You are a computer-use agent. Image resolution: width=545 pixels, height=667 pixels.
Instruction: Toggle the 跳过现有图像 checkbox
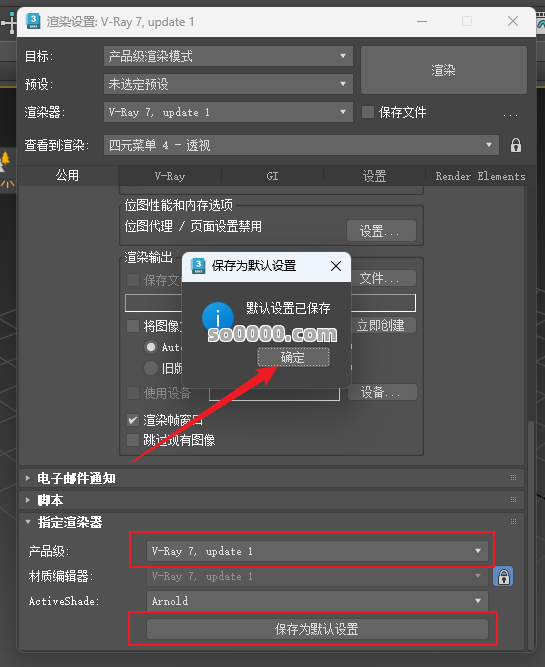coord(133,440)
